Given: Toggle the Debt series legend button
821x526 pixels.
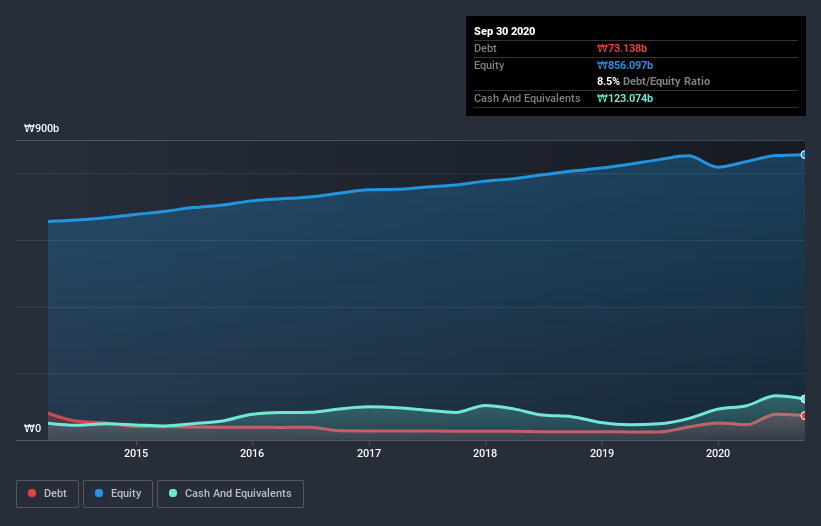Looking at the screenshot, I should coord(47,494).
